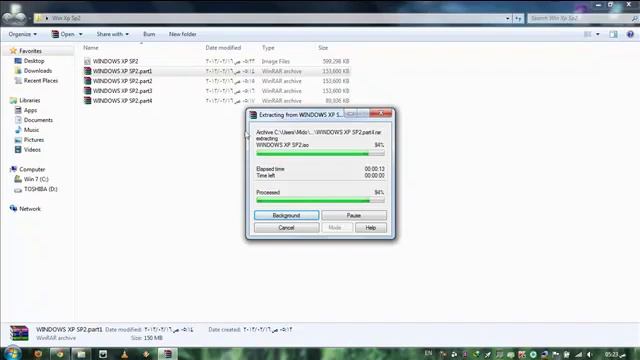Open the Videos library
The image size is (640, 360).
click(32, 149)
